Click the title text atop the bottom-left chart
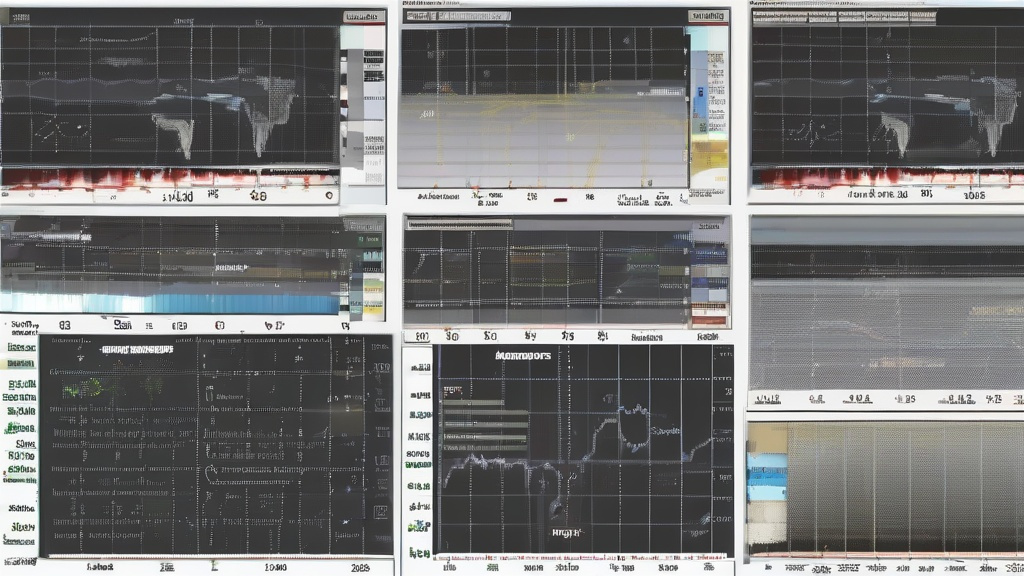 pos(137,350)
